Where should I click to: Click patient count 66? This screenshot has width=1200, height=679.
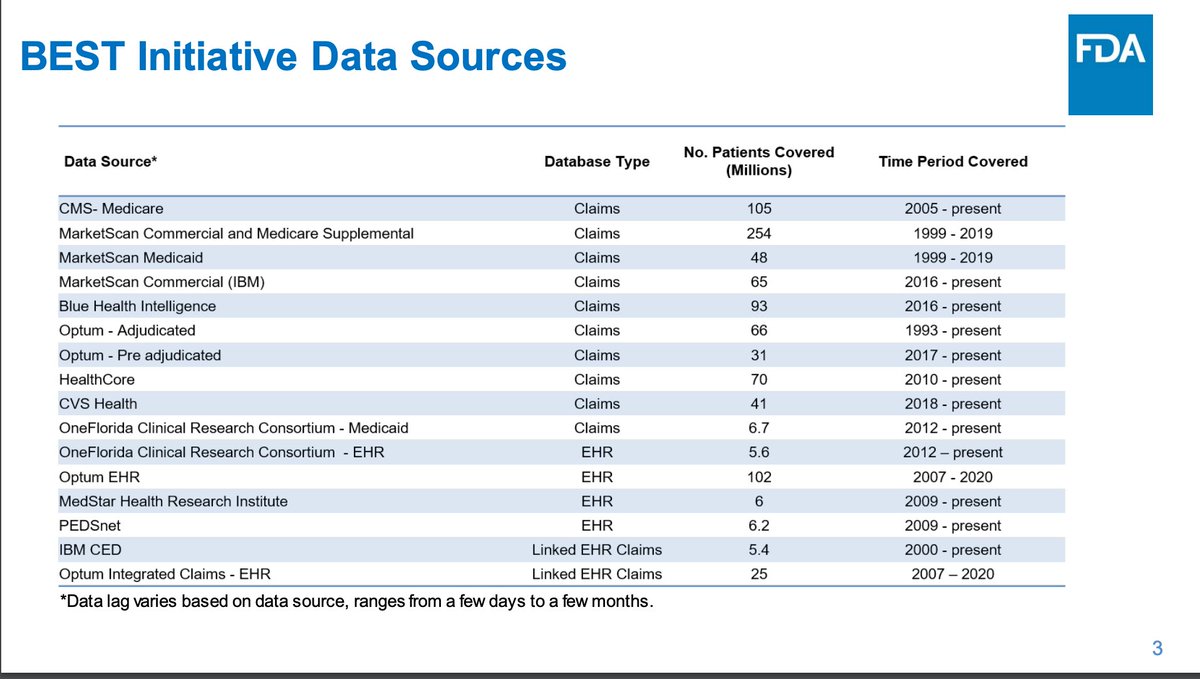[759, 330]
